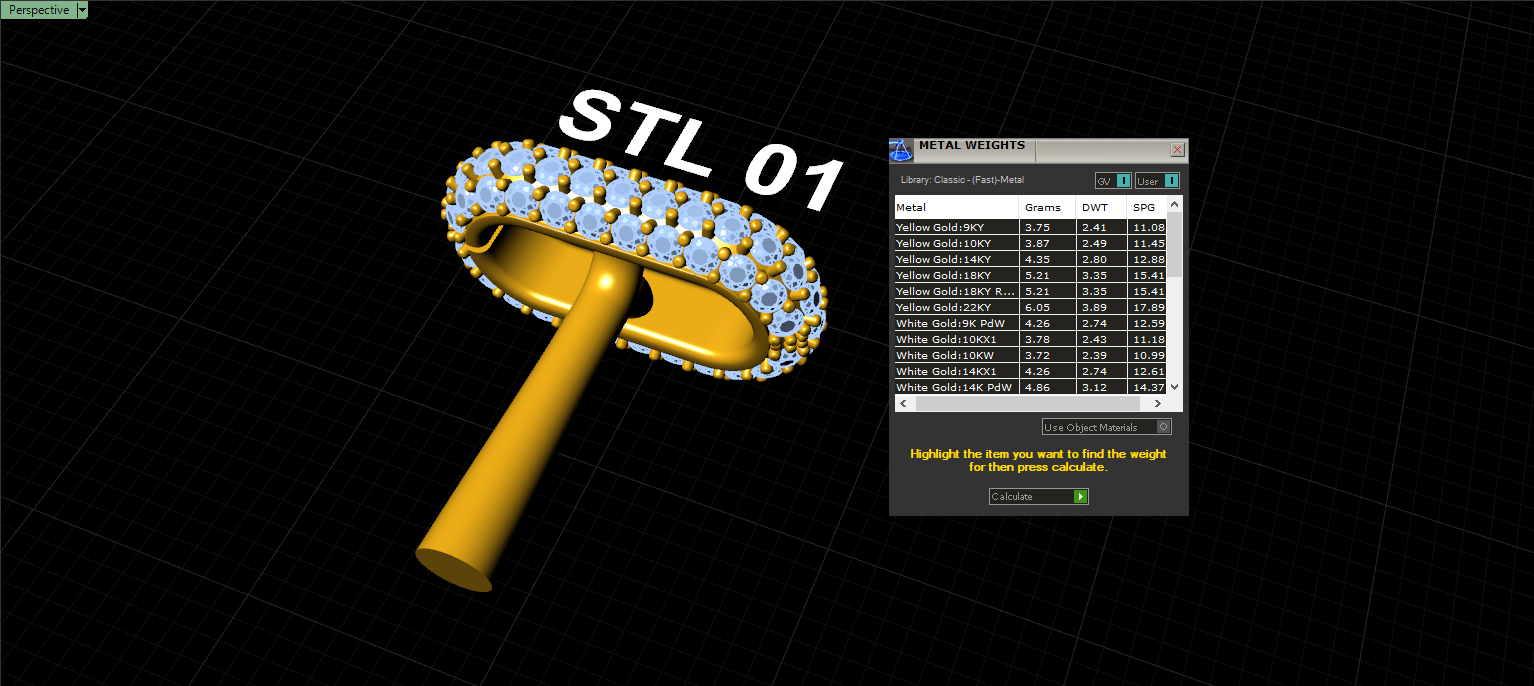Sort by the Grams column header
Viewport: 1534px width, 686px height.
click(x=1048, y=208)
